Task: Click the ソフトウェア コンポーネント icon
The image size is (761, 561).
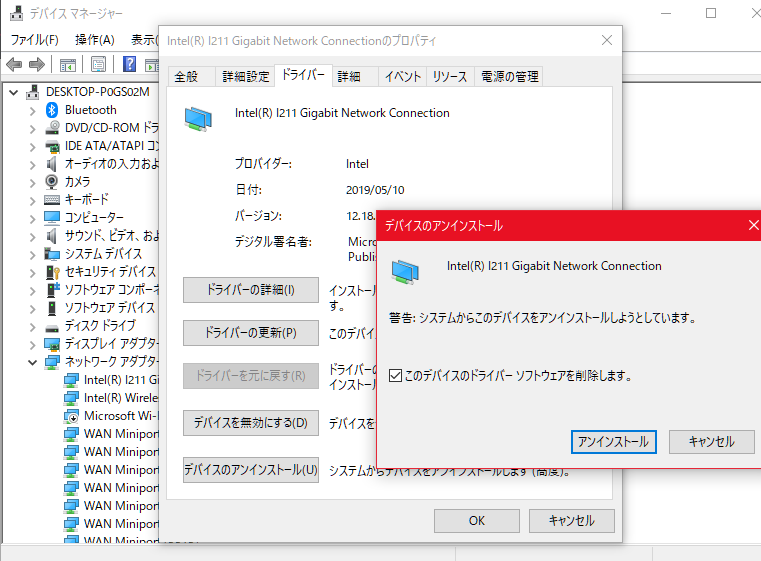Action: point(52,290)
